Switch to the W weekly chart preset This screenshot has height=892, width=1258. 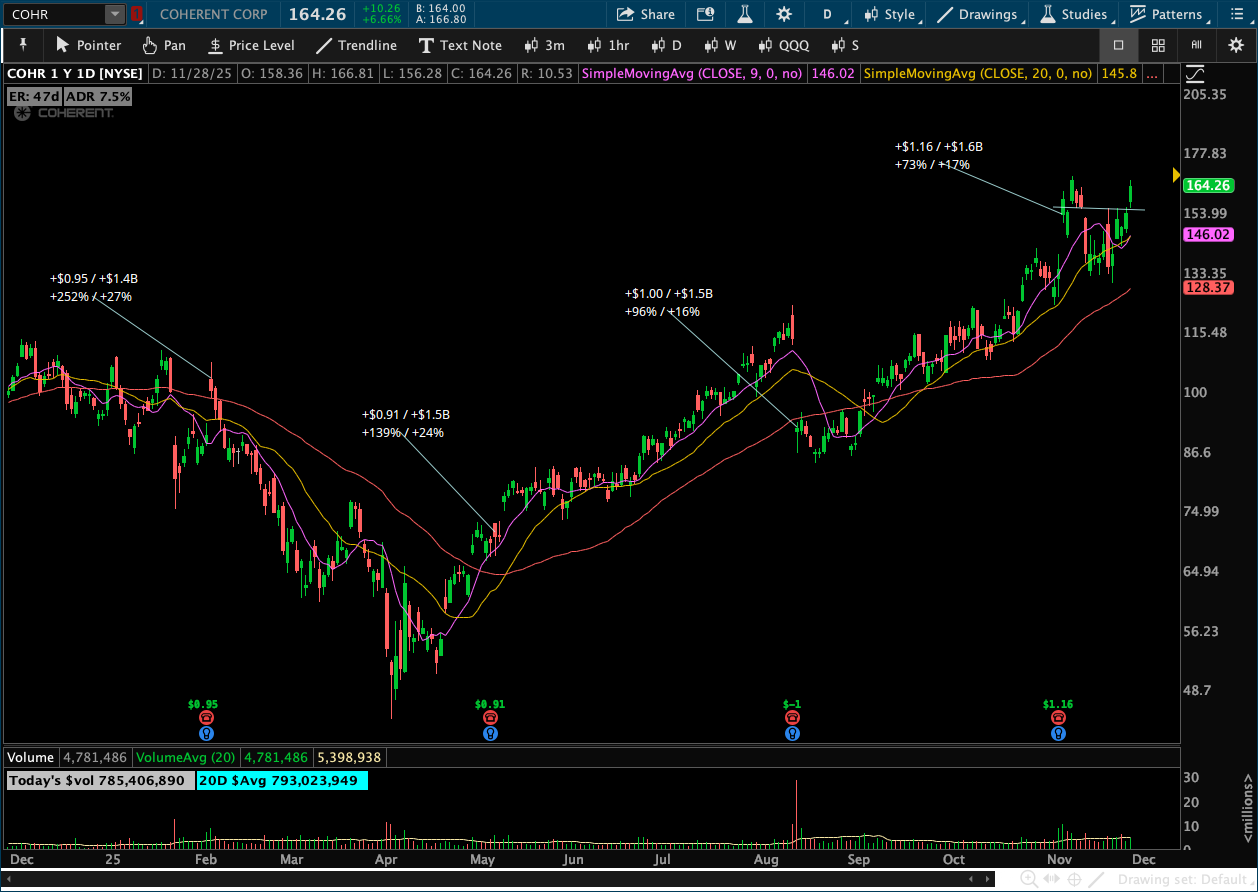pyautogui.click(x=720, y=45)
